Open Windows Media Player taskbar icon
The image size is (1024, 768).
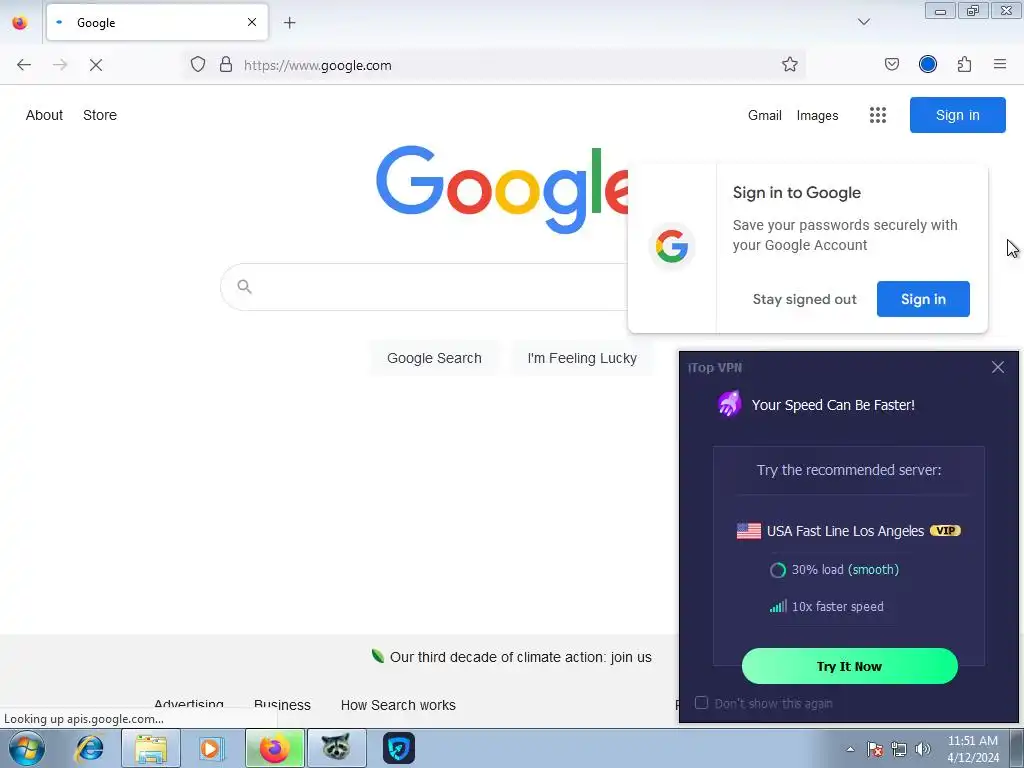coord(210,748)
